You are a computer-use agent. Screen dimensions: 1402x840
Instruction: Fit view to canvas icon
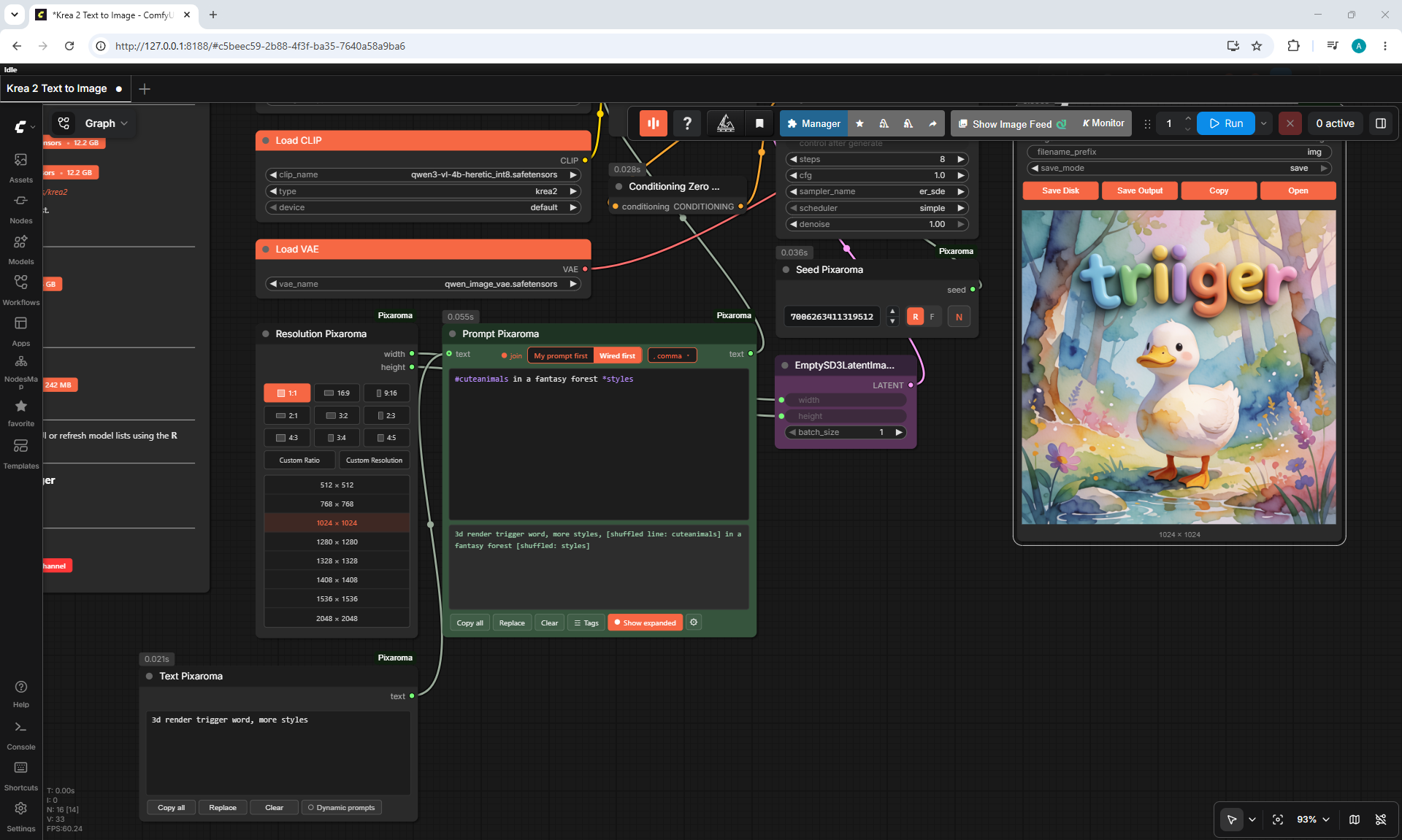[x=1278, y=820]
